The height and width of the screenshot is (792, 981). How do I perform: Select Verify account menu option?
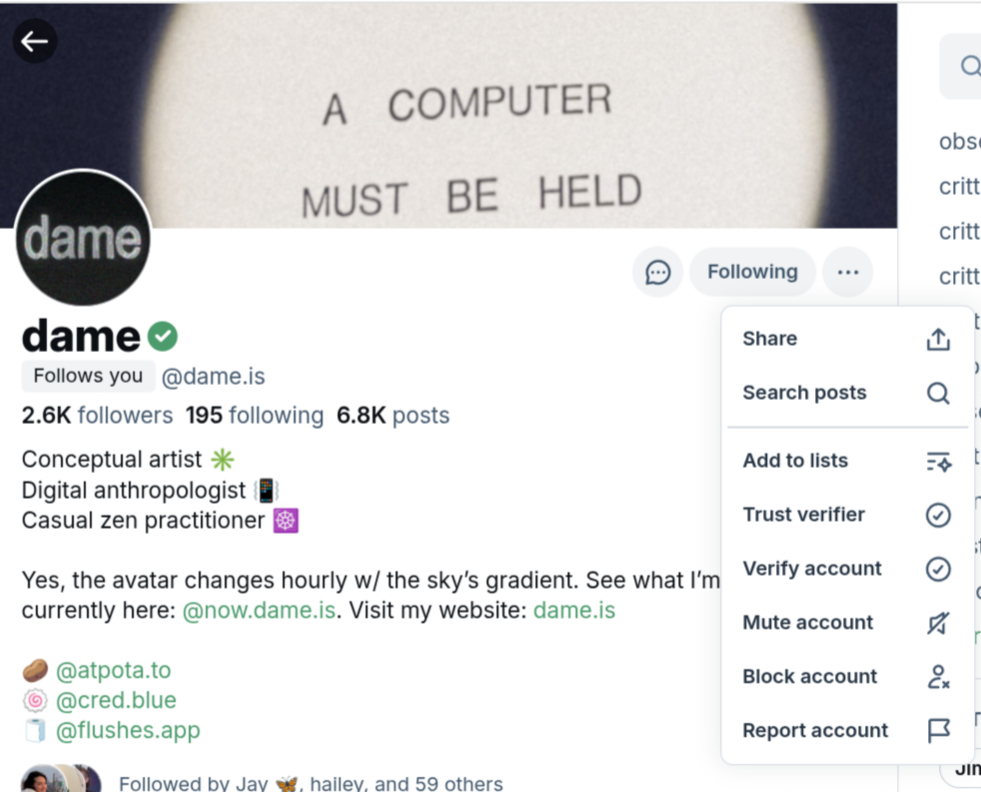812,569
